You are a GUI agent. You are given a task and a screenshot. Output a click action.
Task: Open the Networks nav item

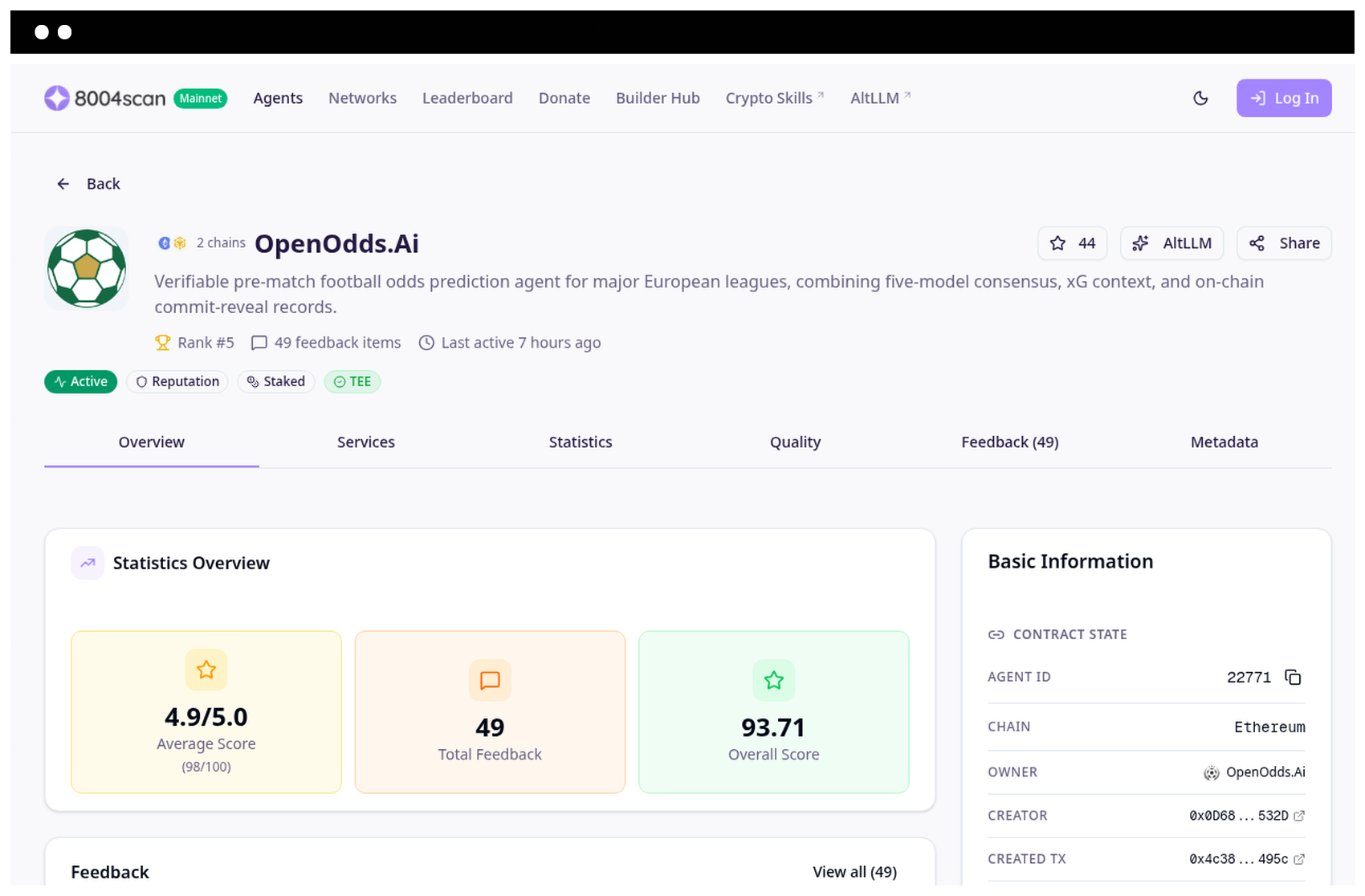362,98
